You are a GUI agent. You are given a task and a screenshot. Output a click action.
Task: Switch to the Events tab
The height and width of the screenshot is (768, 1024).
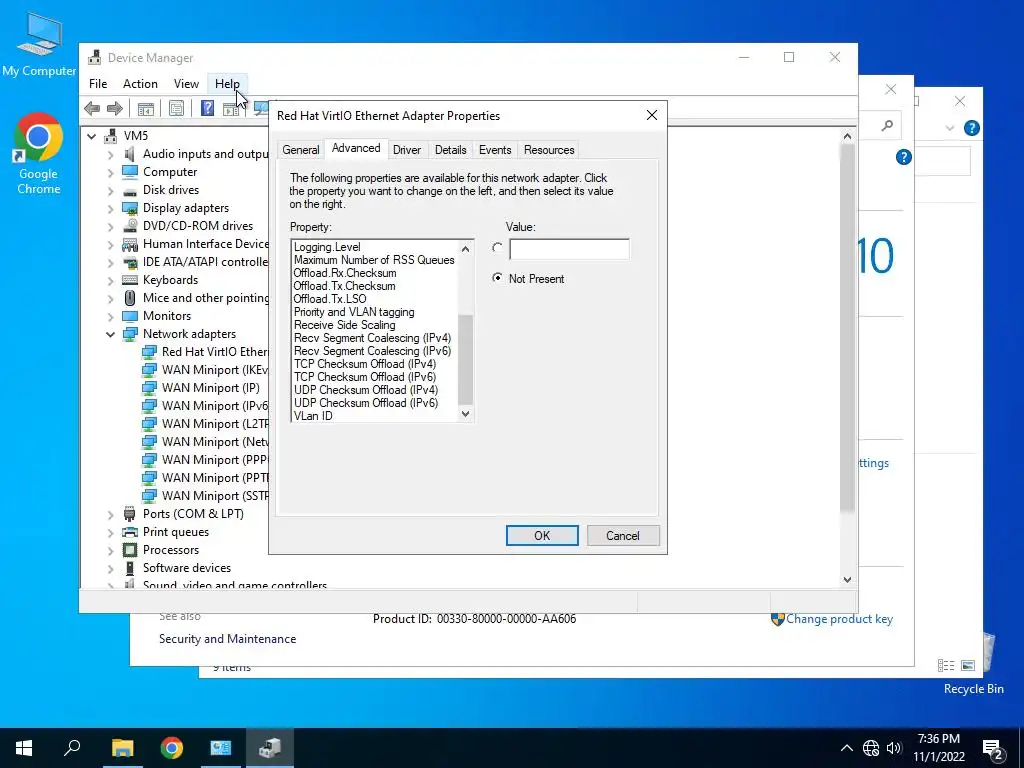tap(495, 150)
